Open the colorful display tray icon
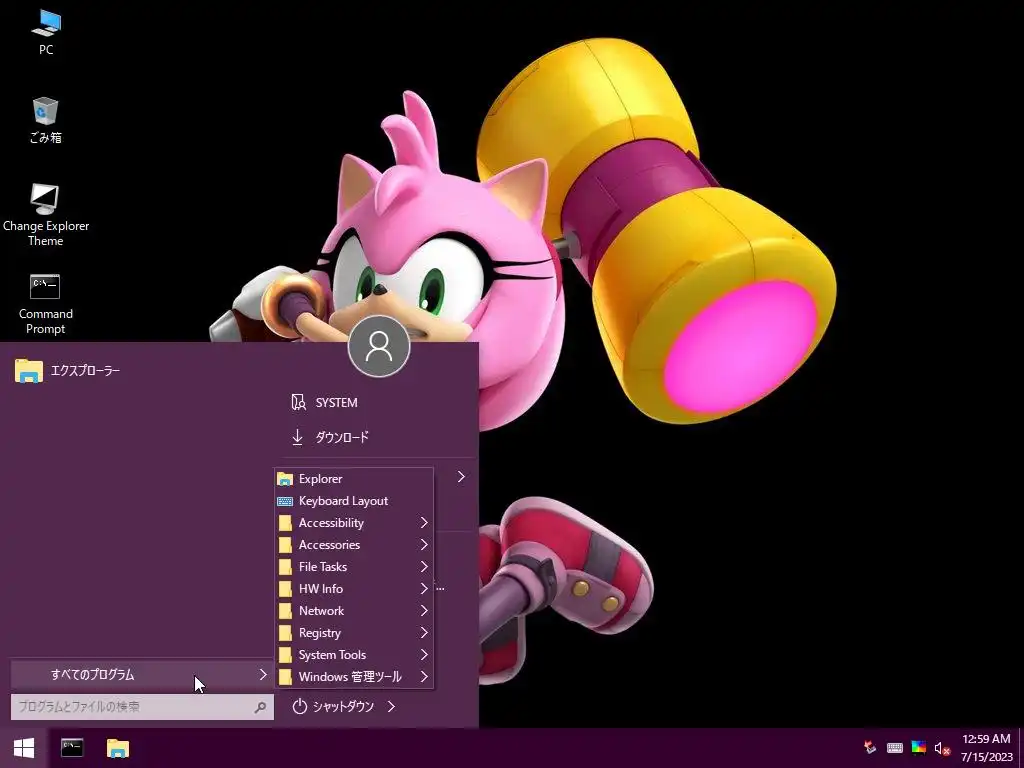 [x=918, y=748]
